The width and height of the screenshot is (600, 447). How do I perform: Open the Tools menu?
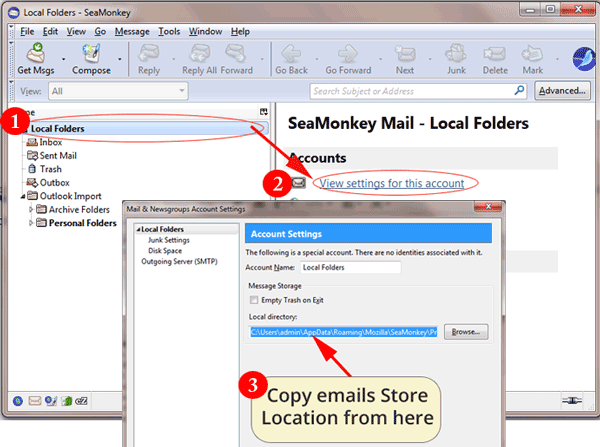(169, 31)
